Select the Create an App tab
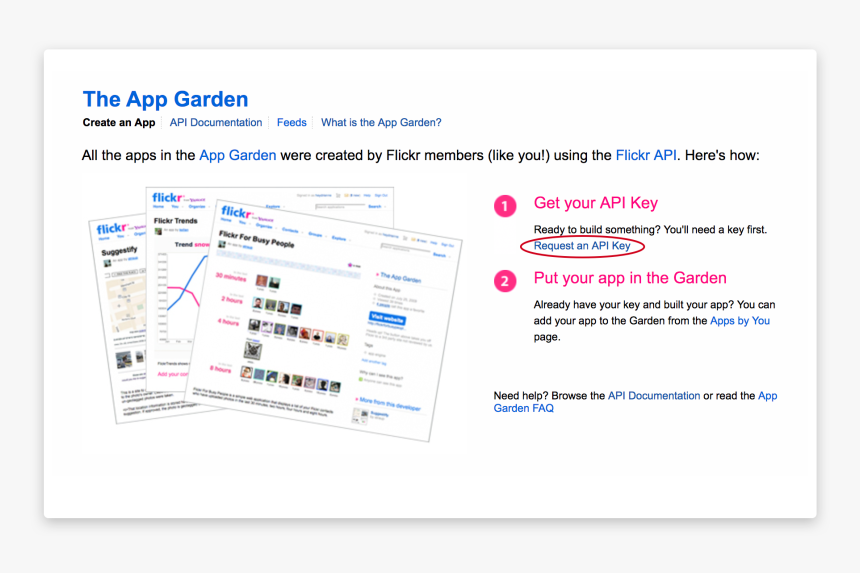The image size is (860, 573). [x=119, y=123]
